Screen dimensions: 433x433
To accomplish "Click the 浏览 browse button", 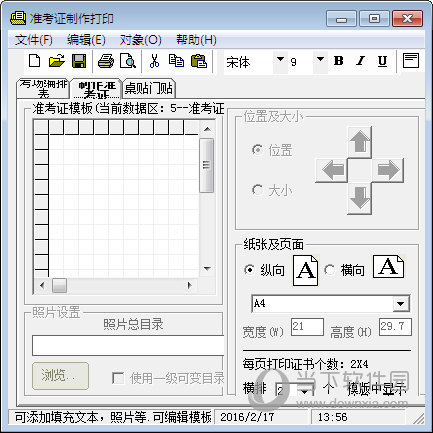I will [61, 376].
